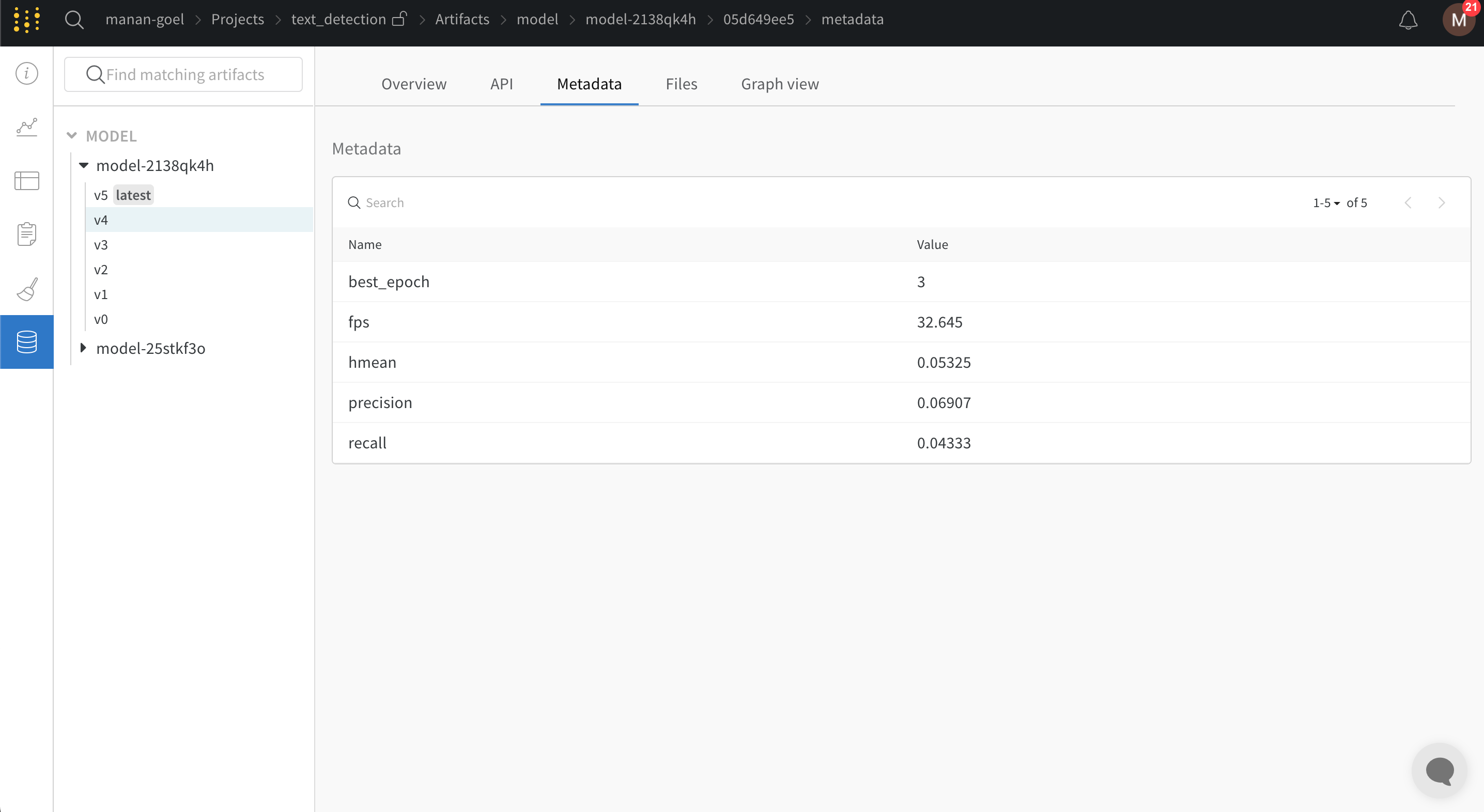Switch to the Files tab
This screenshot has width=1484, height=812.
pos(682,84)
